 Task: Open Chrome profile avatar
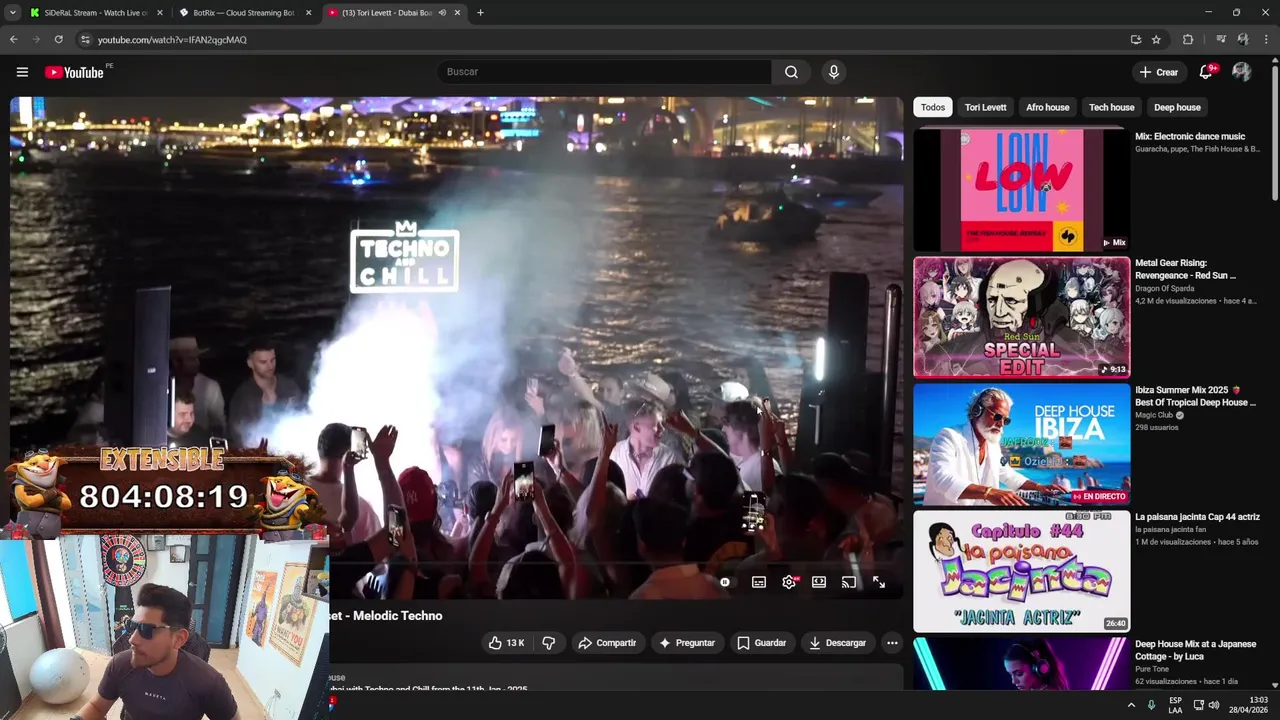pyautogui.click(x=1243, y=40)
